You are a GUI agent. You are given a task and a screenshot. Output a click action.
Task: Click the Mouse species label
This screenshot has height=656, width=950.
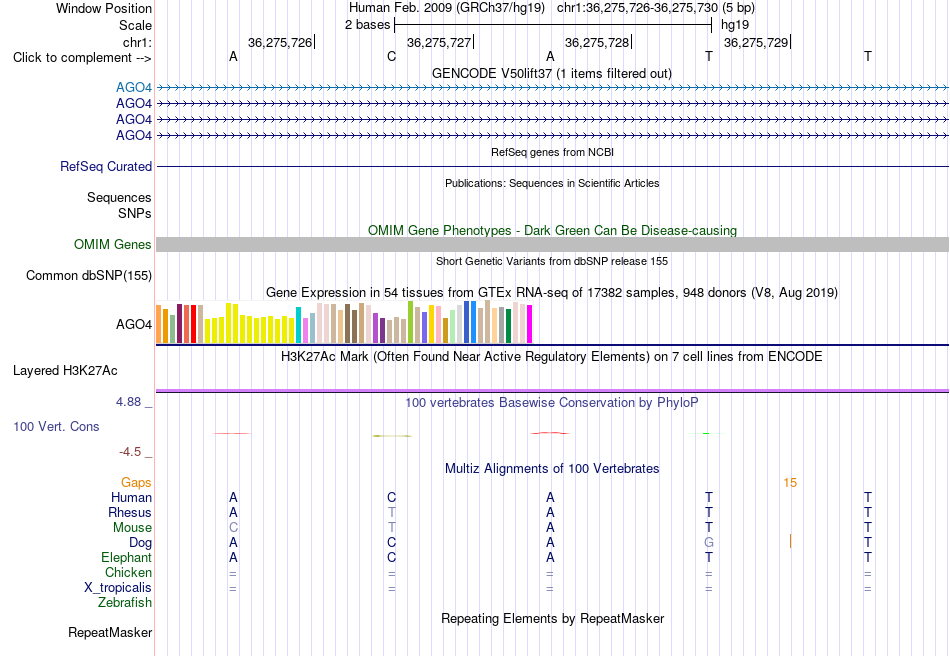coord(132,528)
